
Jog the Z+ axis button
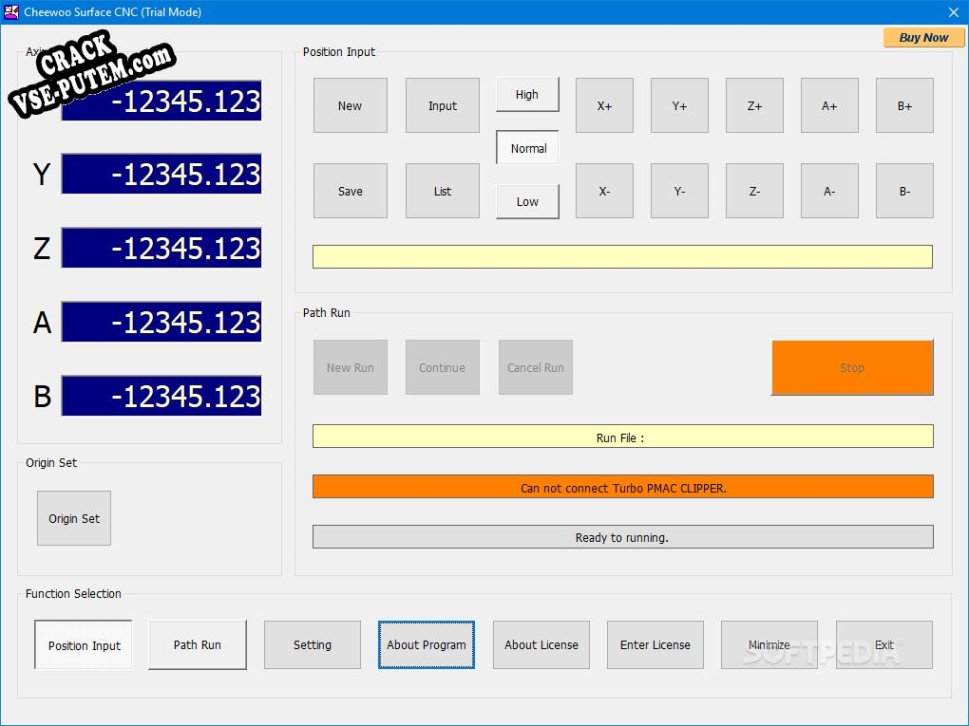754,106
